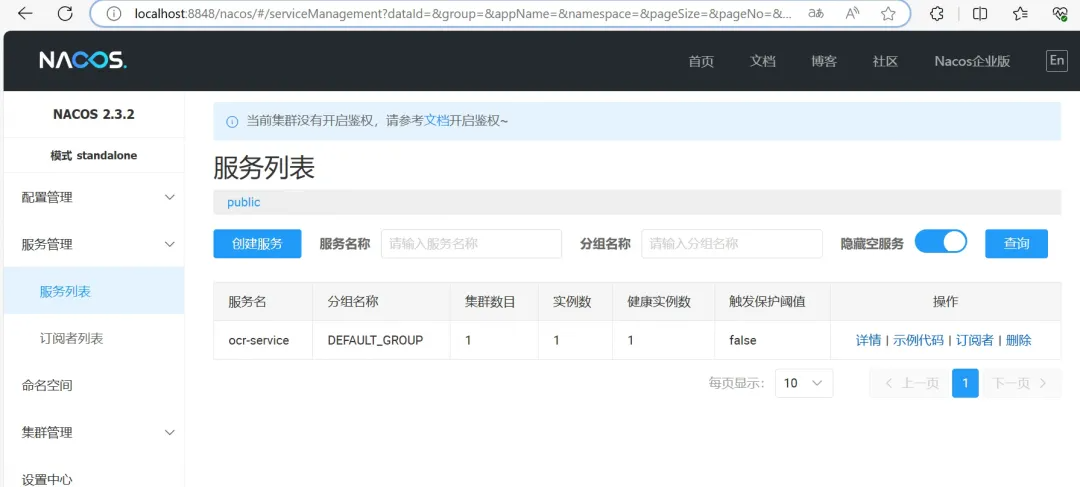Click the DEFAULT_GROUP table cell

(x=382, y=340)
